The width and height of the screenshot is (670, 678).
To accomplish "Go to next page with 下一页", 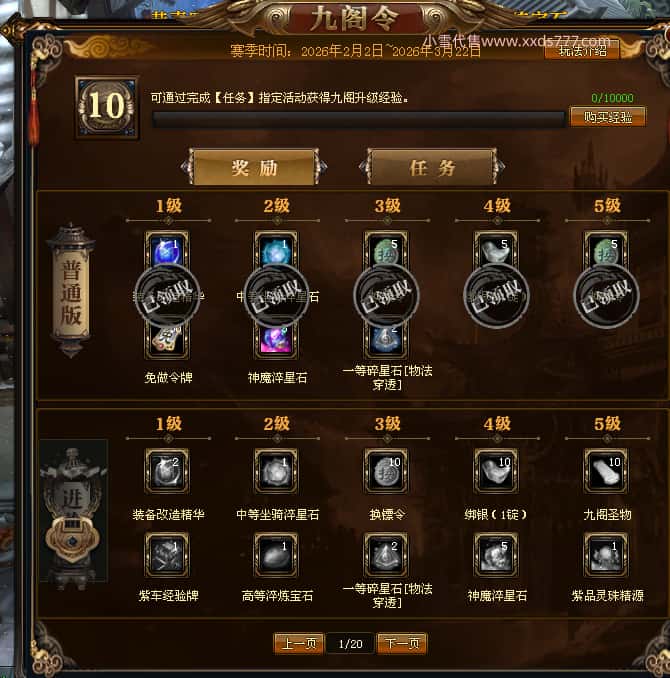I will click(402, 643).
